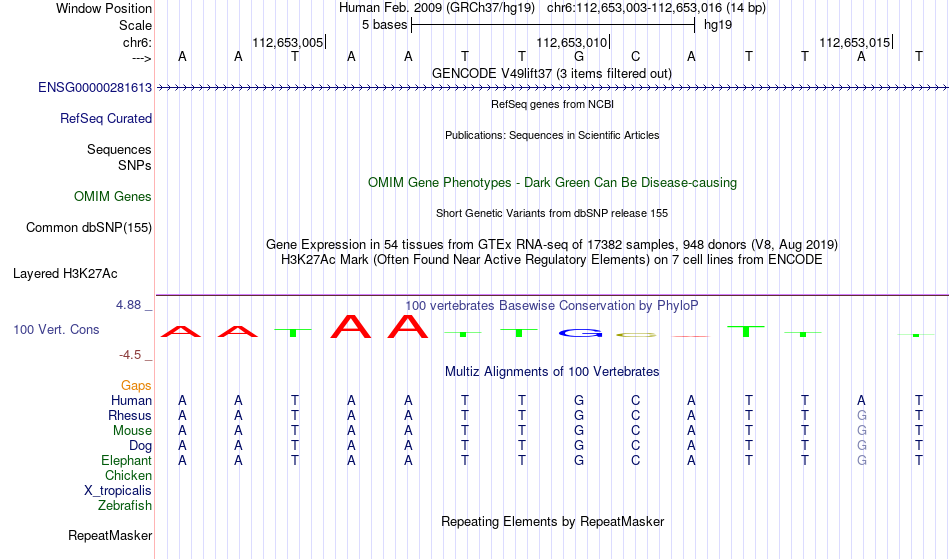Image resolution: width=950 pixels, height=559 pixels.
Task: Select the Rhesus species label
Action: pos(129,416)
